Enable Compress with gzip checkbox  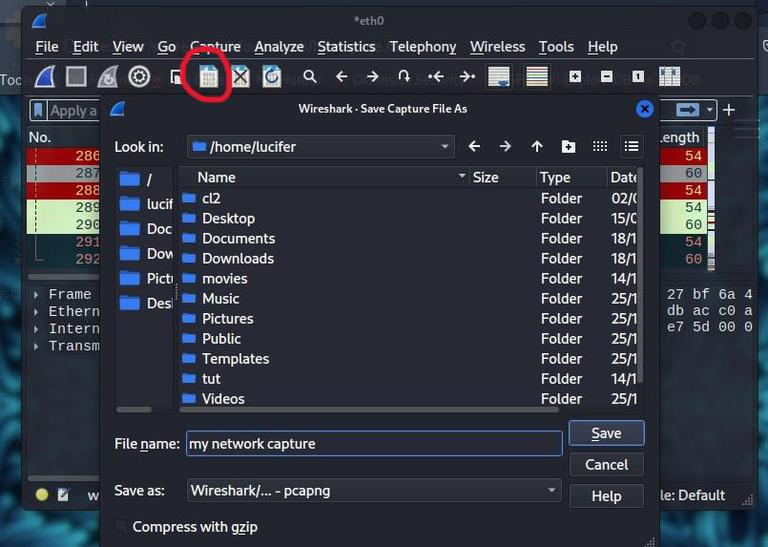point(120,526)
